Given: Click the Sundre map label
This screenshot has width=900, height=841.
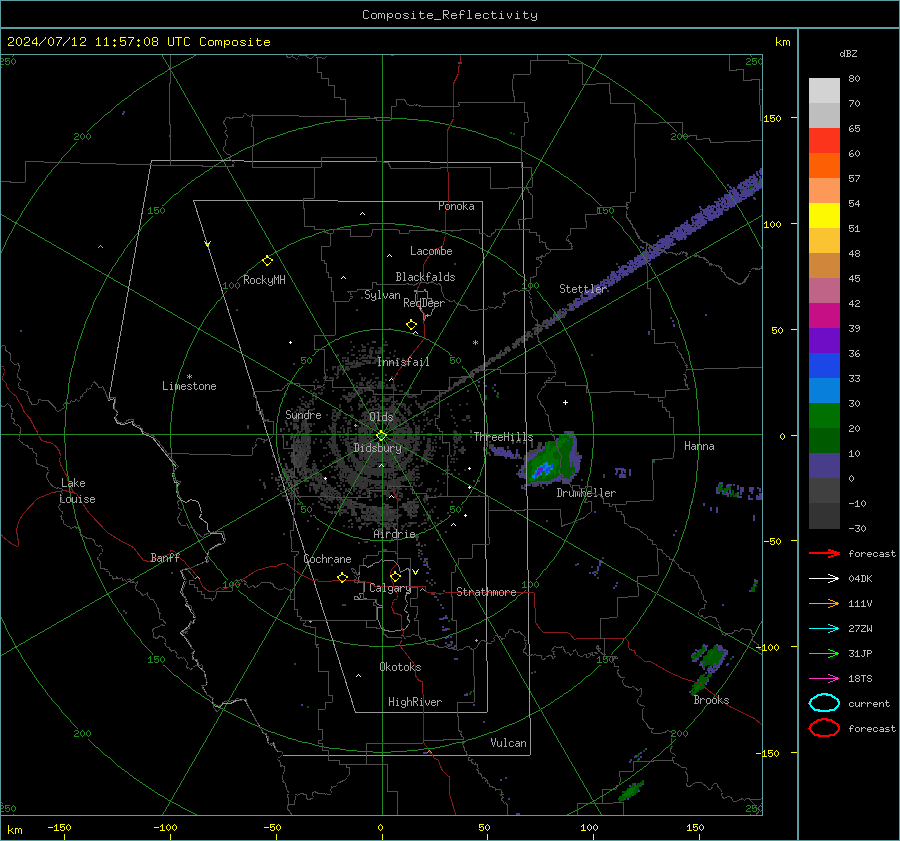Looking at the screenshot, I should [x=303, y=414].
